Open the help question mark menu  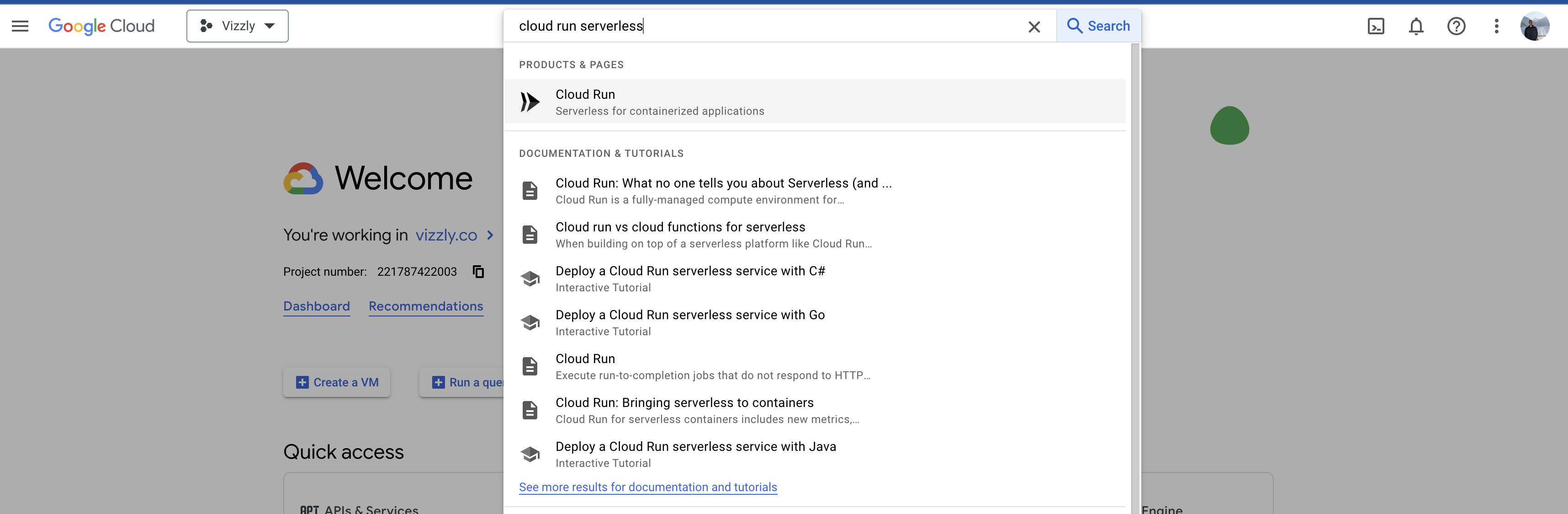pyautogui.click(x=1456, y=26)
